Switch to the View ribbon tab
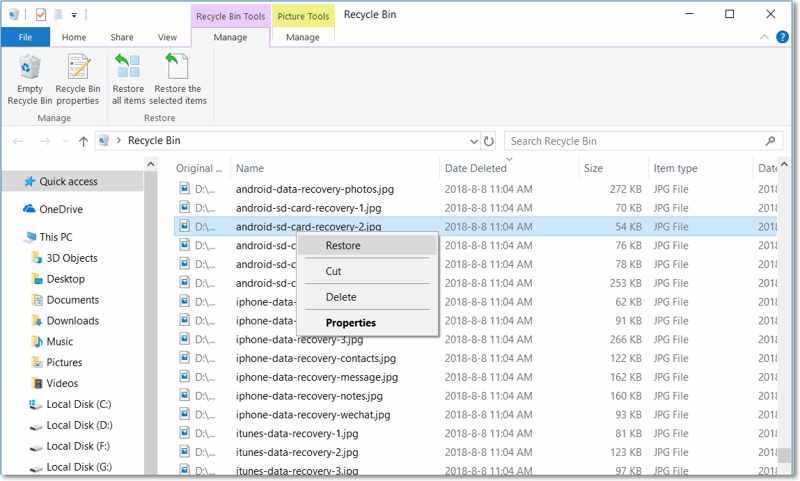 [x=167, y=37]
